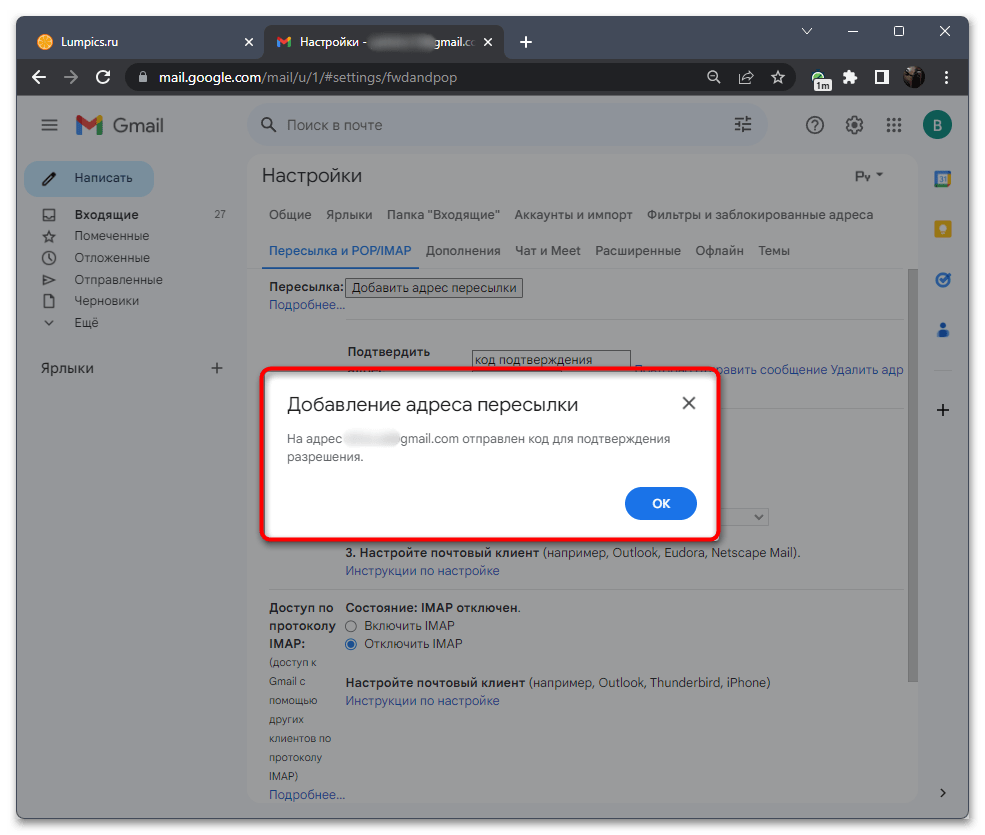Open Google Tasks side panel icon

pyautogui.click(x=942, y=280)
